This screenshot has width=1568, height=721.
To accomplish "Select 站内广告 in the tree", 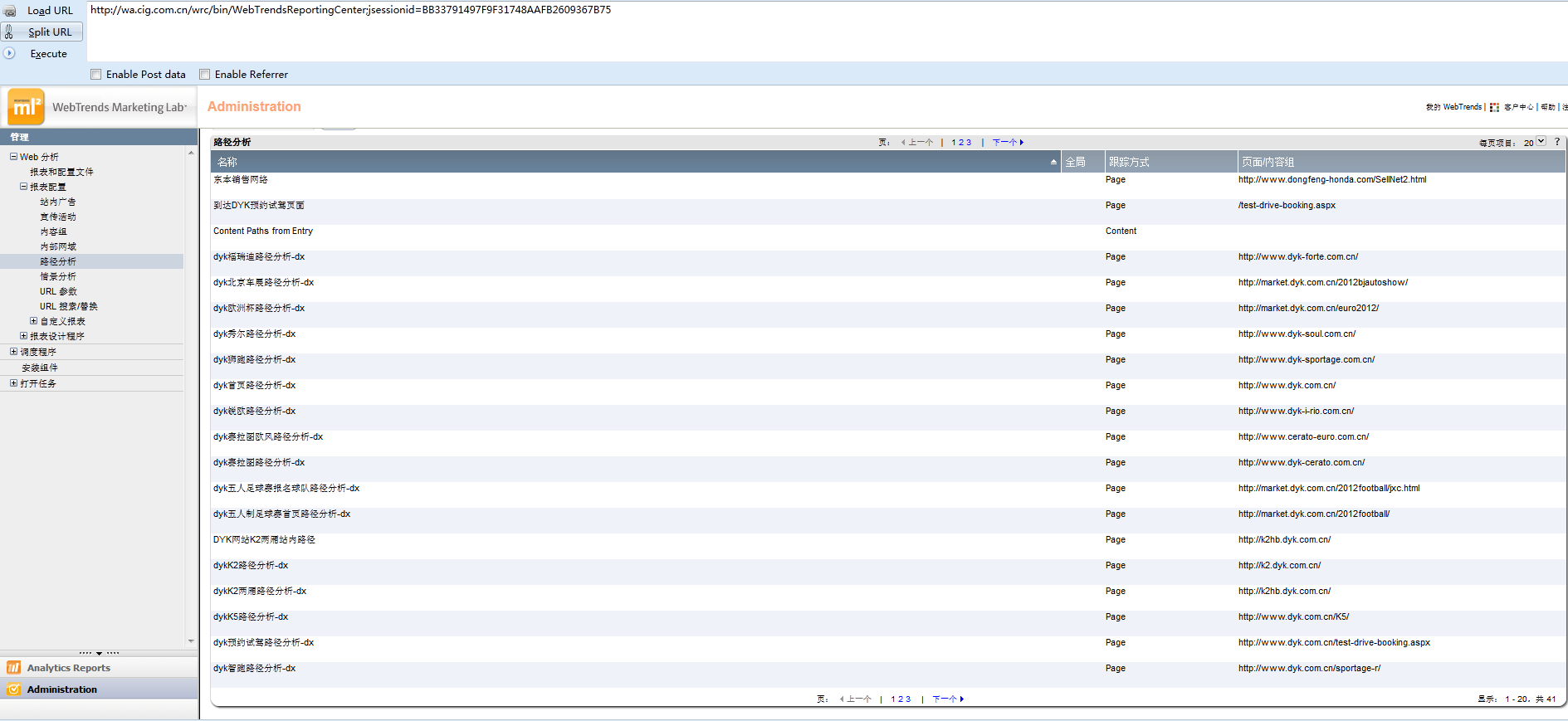I will click(x=57, y=202).
